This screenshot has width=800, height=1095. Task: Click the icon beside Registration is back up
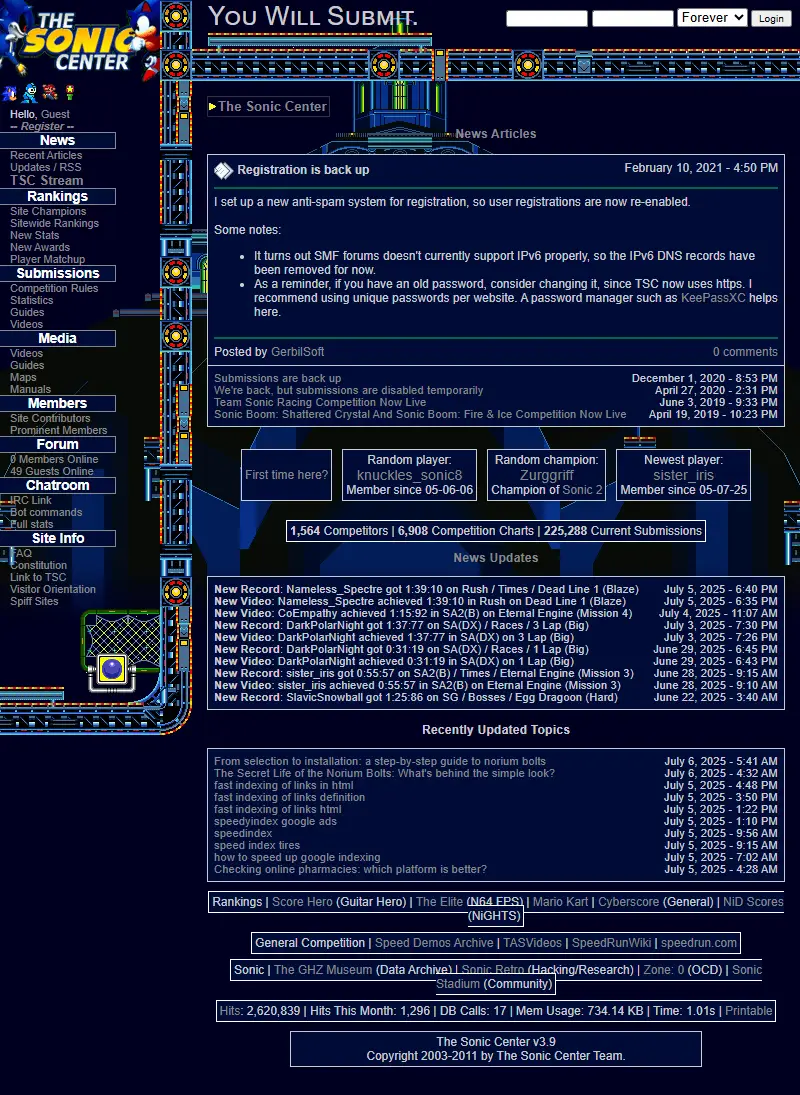pyautogui.click(x=223, y=170)
